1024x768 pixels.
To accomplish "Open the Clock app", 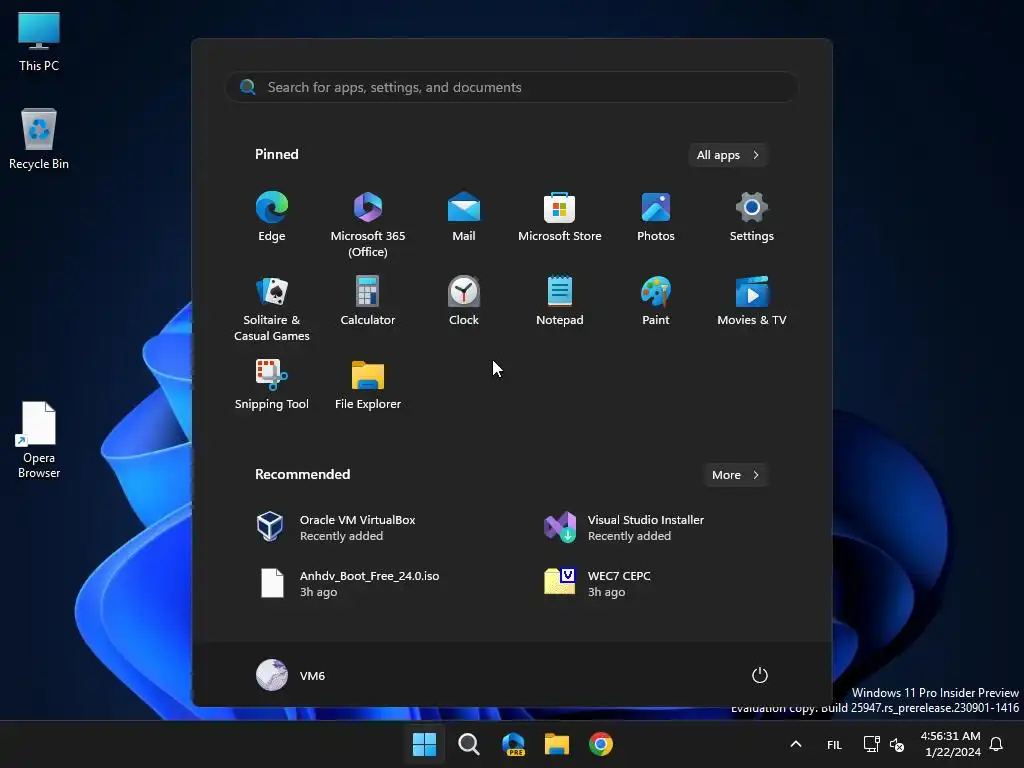I will click(x=464, y=302).
